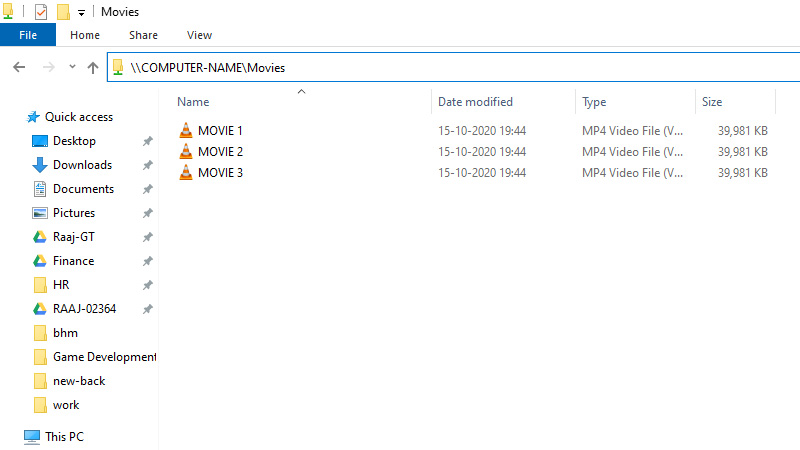Click the Properties quick access toolbar icon
The image size is (800, 450).
41,11
